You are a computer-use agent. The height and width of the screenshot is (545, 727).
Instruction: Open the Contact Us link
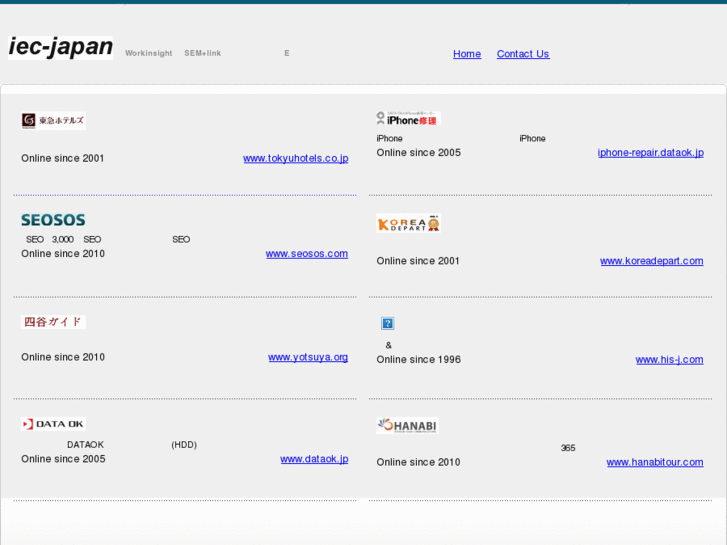[x=523, y=54]
